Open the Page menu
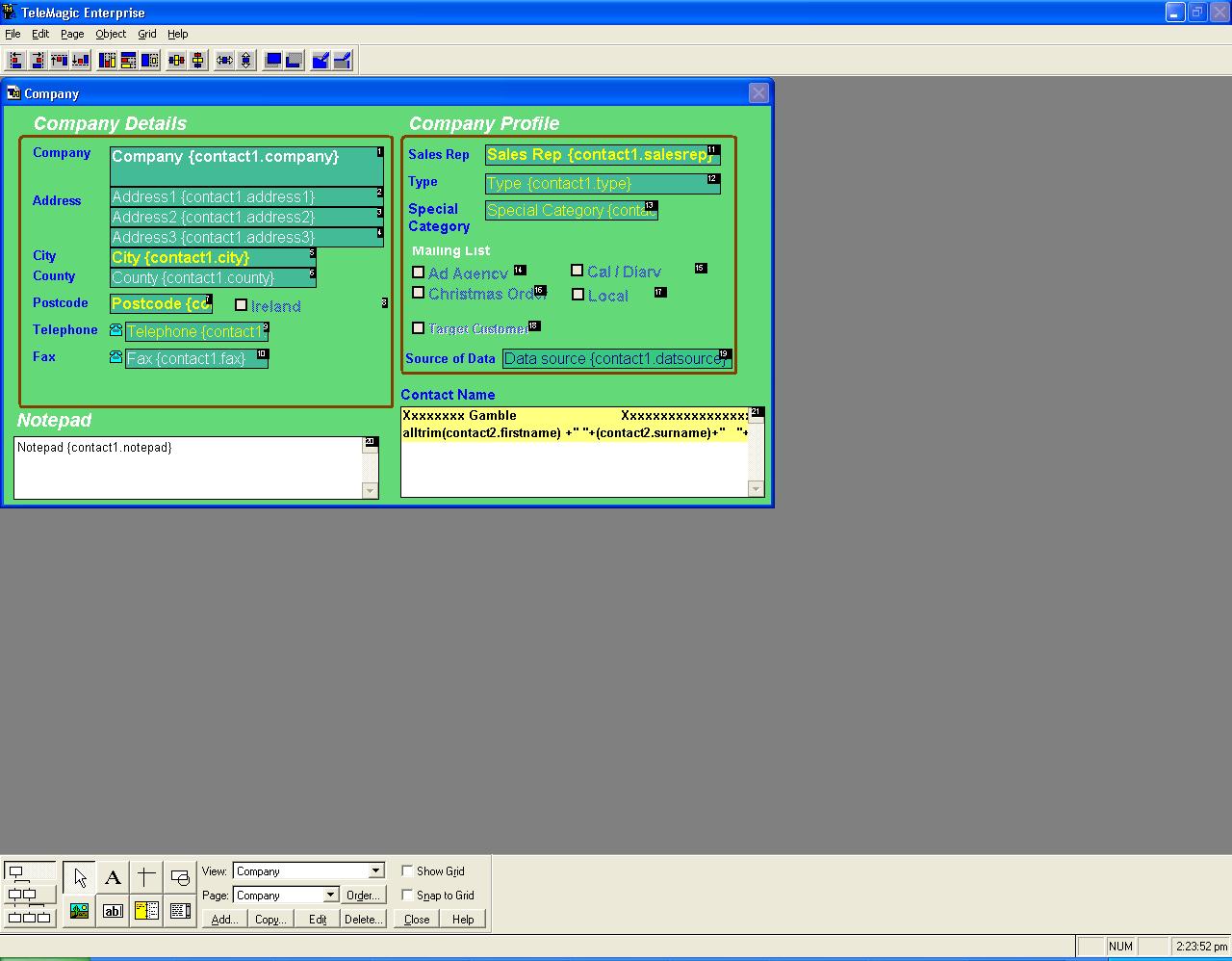Viewport: 1232px width, 961px height. click(x=72, y=34)
